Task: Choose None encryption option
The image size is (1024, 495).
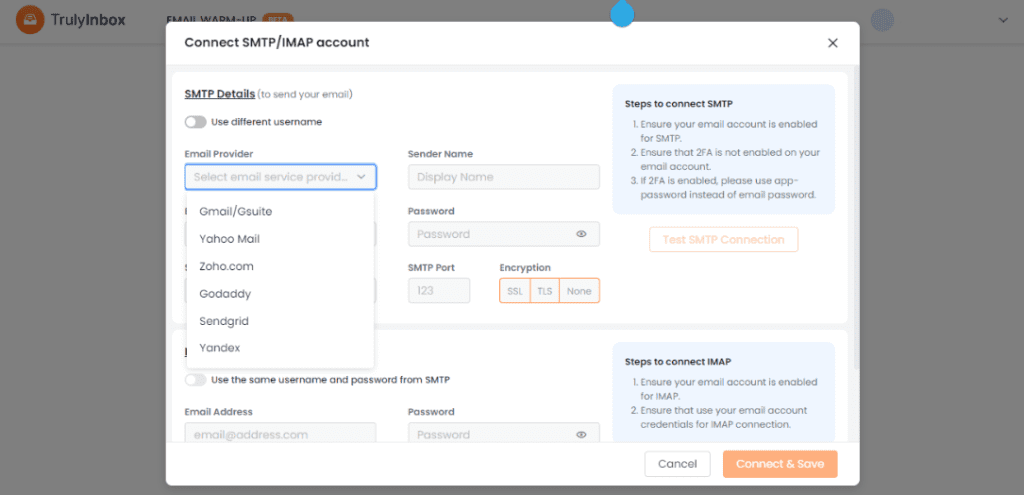Action: pyautogui.click(x=579, y=291)
